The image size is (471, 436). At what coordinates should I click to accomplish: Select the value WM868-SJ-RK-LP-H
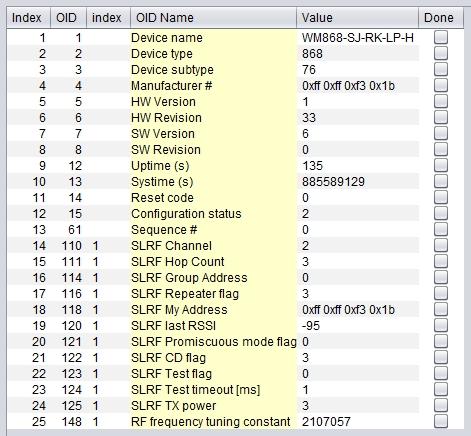pos(358,38)
